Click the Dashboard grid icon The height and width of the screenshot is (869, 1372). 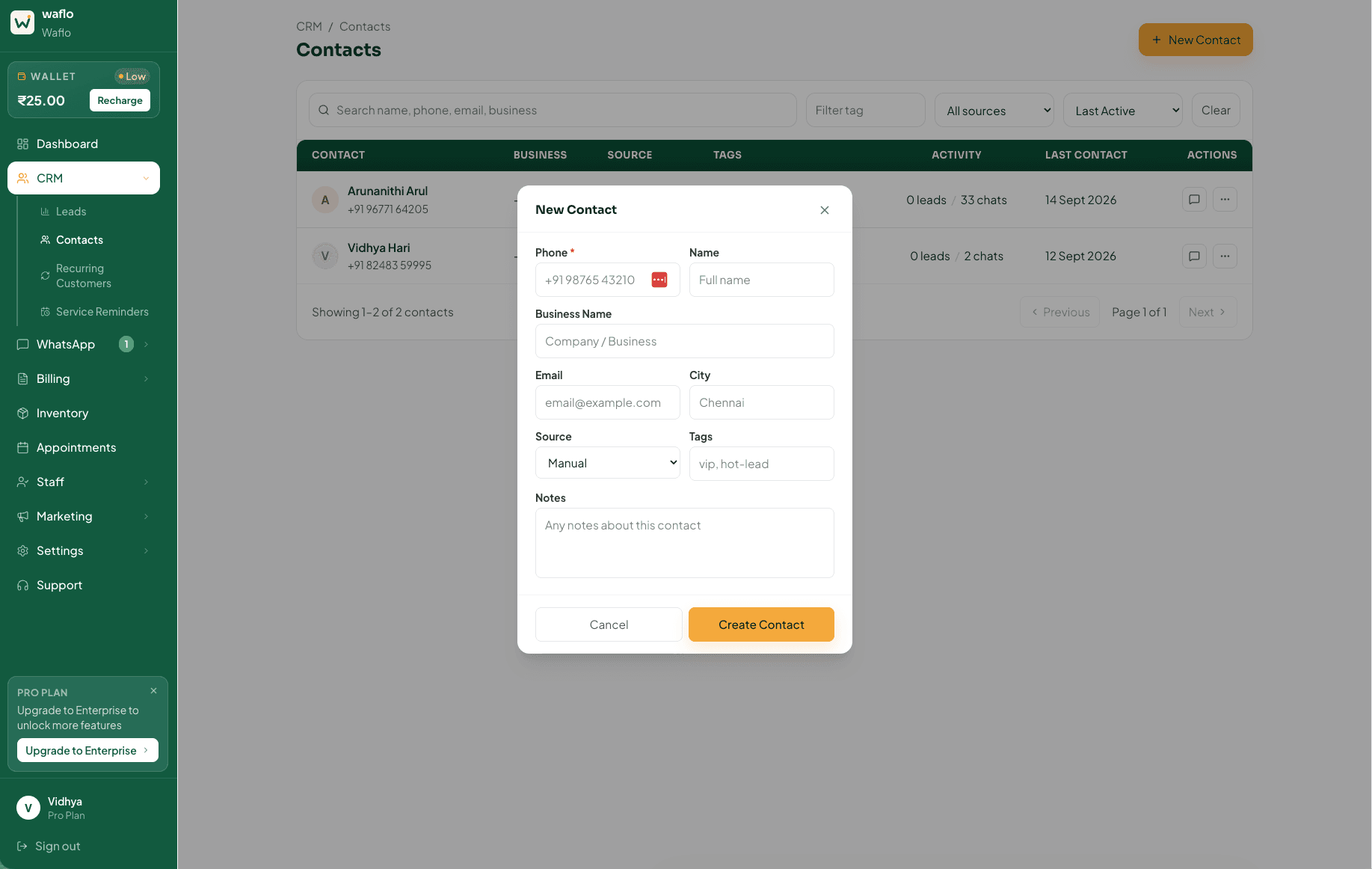(23, 144)
